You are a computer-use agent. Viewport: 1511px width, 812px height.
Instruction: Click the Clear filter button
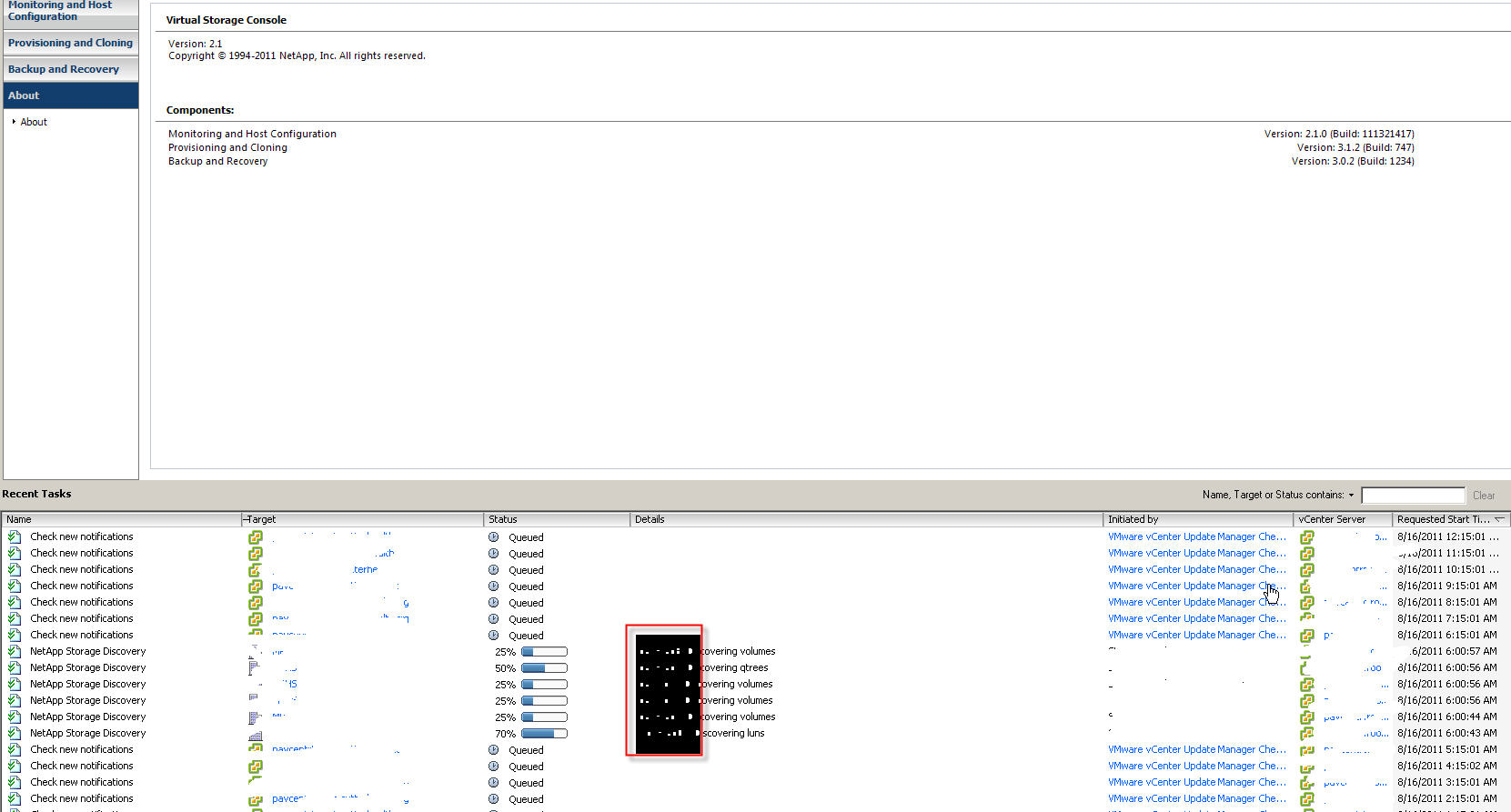click(x=1484, y=496)
